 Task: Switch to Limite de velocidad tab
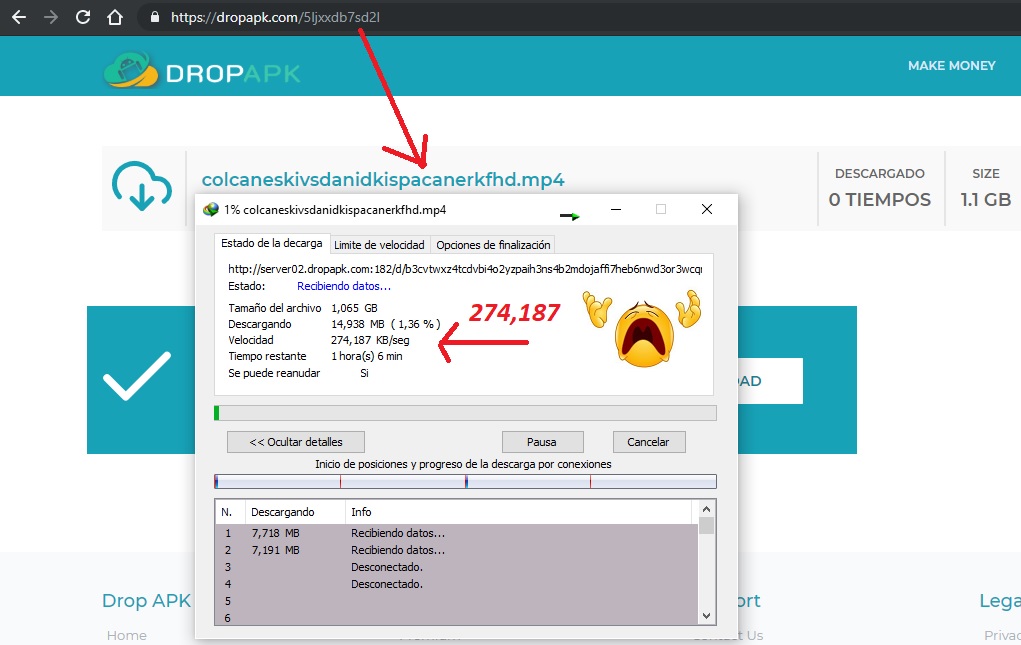(379, 245)
